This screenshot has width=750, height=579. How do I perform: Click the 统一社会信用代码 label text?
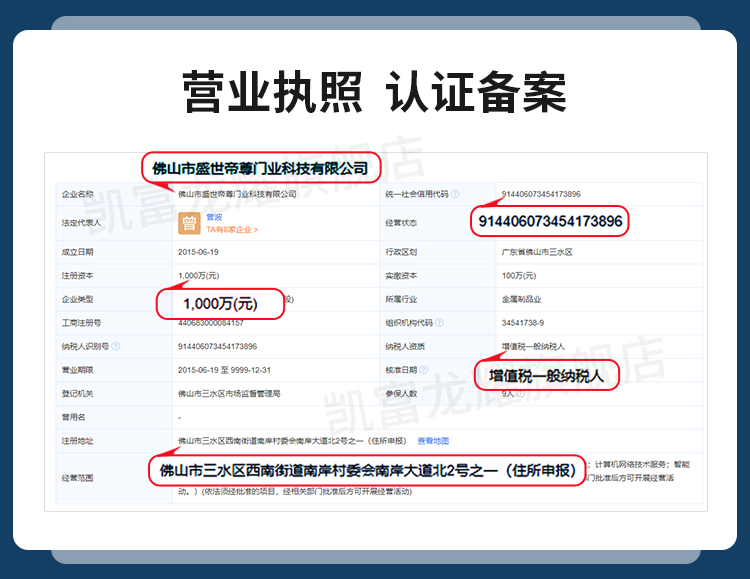(x=417, y=194)
